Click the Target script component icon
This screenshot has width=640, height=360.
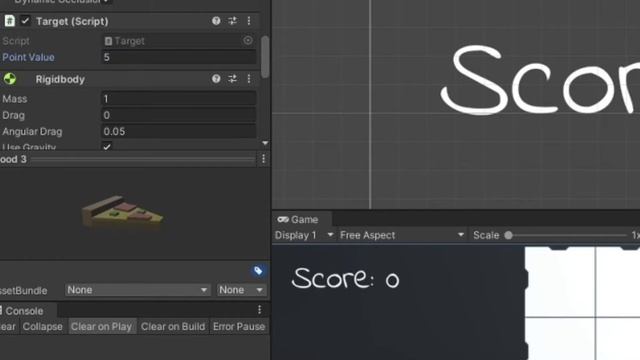pyautogui.click(x=9, y=21)
